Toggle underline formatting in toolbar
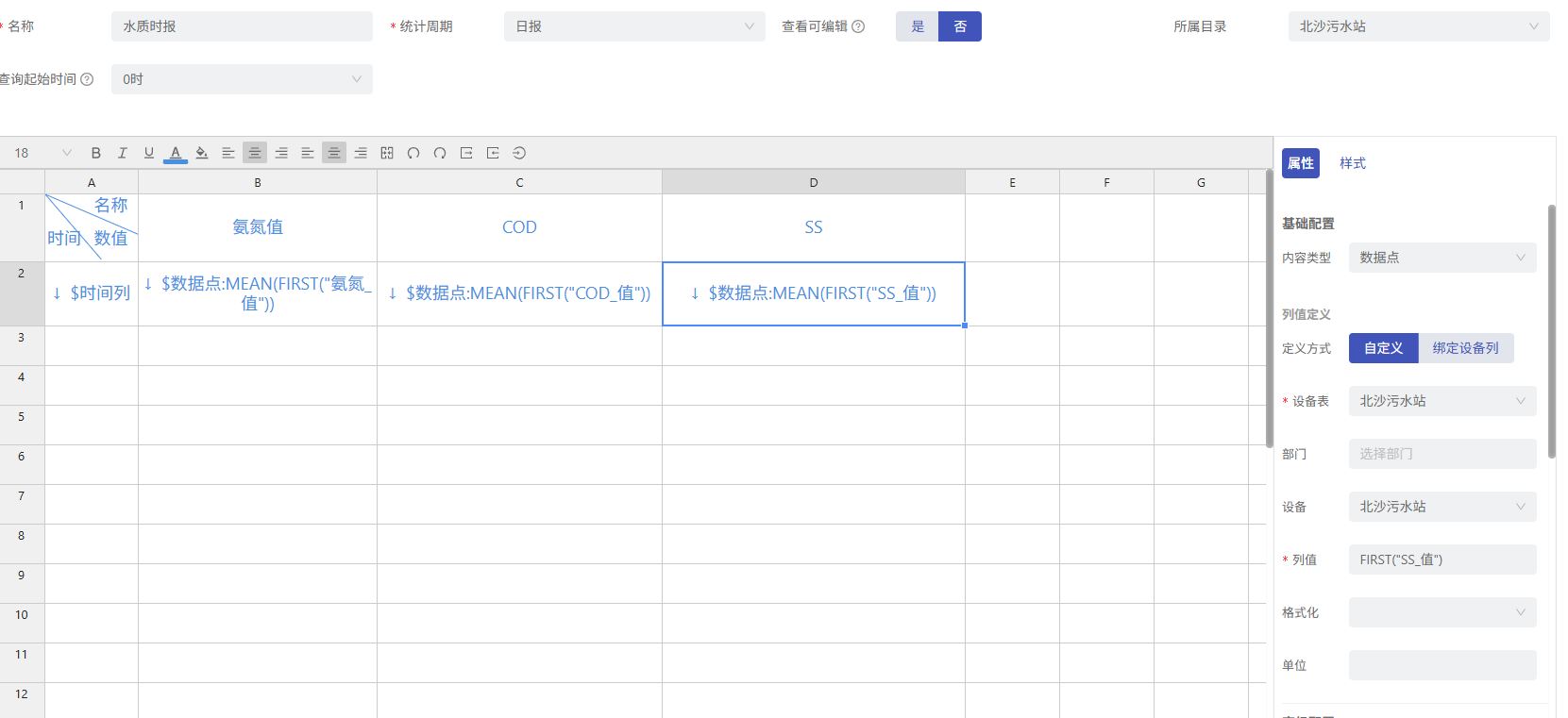The height and width of the screenshot is (718, 1568). (148, 153)
